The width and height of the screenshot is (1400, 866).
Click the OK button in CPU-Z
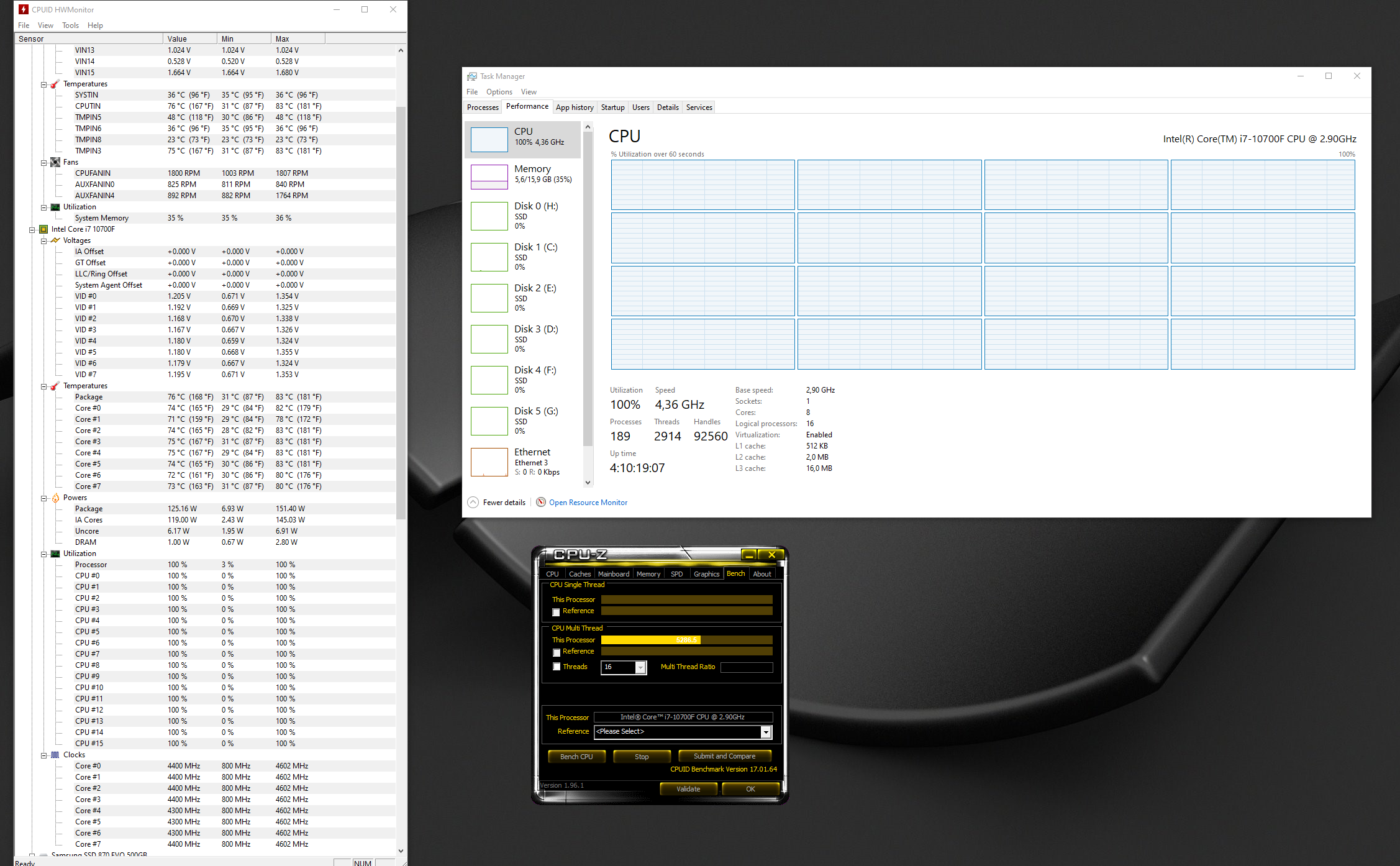pos(750,789)
